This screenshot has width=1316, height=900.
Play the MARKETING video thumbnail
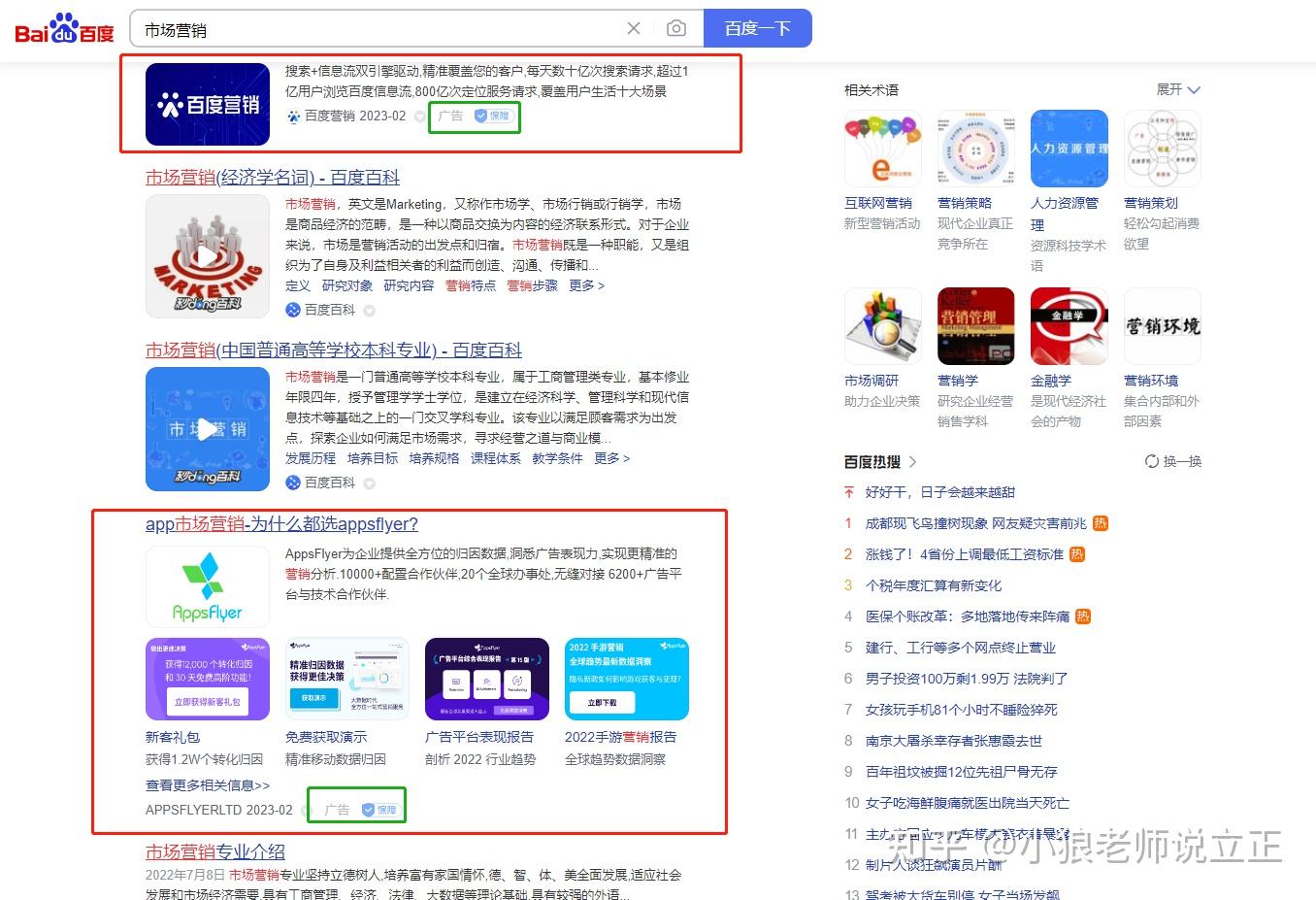208,256
